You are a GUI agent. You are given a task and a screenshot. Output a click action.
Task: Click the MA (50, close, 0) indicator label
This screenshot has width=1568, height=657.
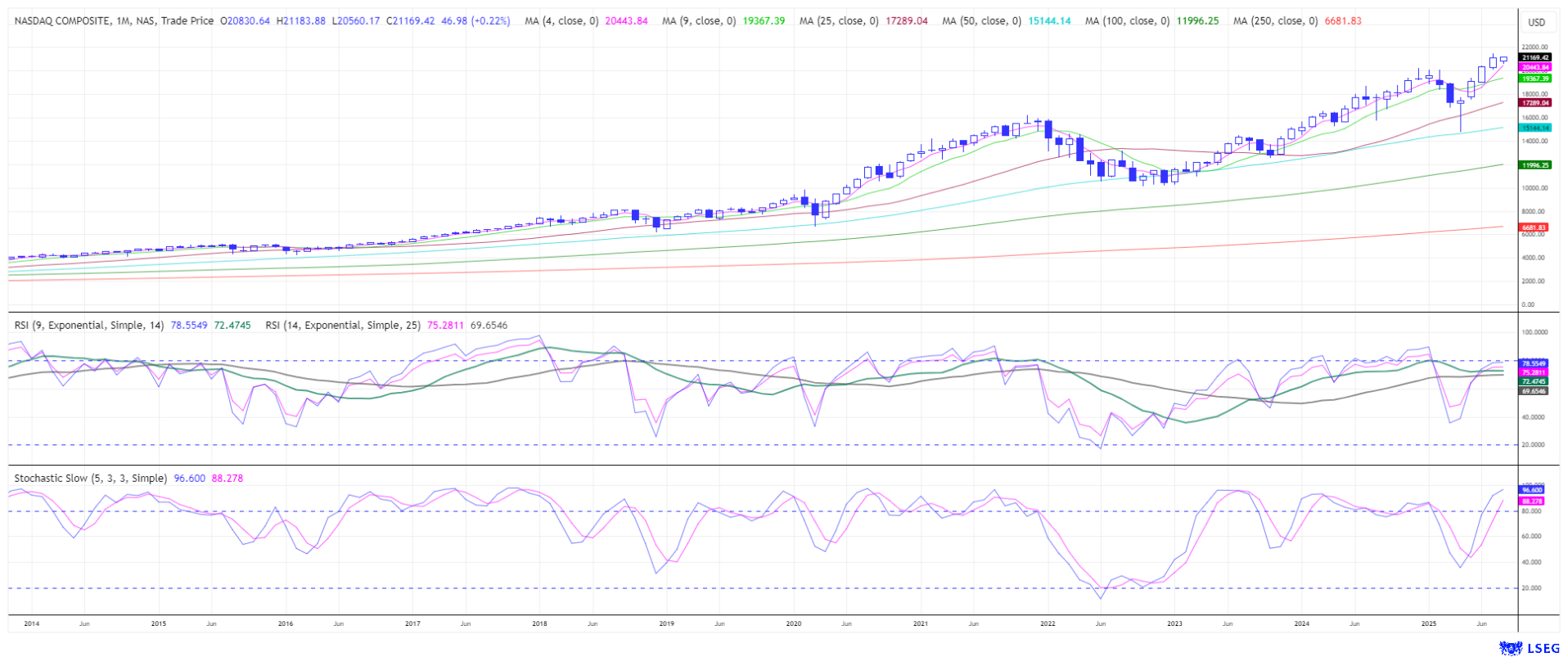(x=980, y=20)
